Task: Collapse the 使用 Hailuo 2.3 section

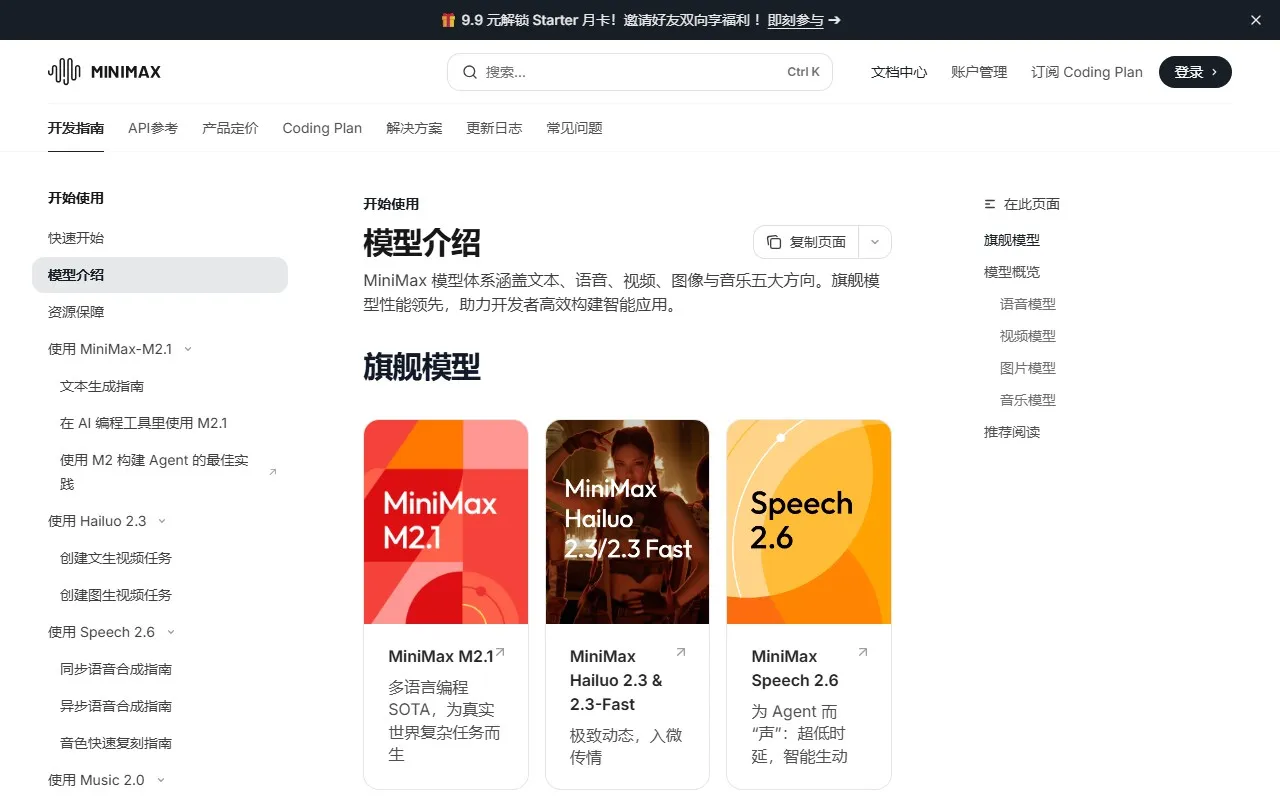Action: [162, 521]
